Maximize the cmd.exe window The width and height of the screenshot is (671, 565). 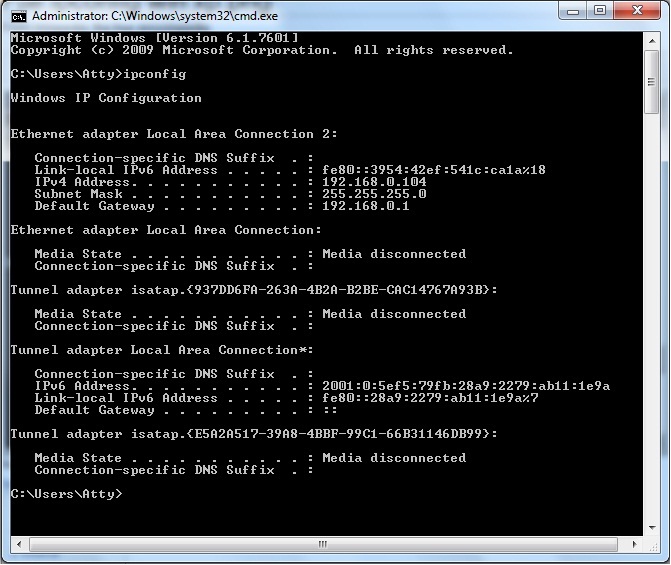(x=600, y=11)
